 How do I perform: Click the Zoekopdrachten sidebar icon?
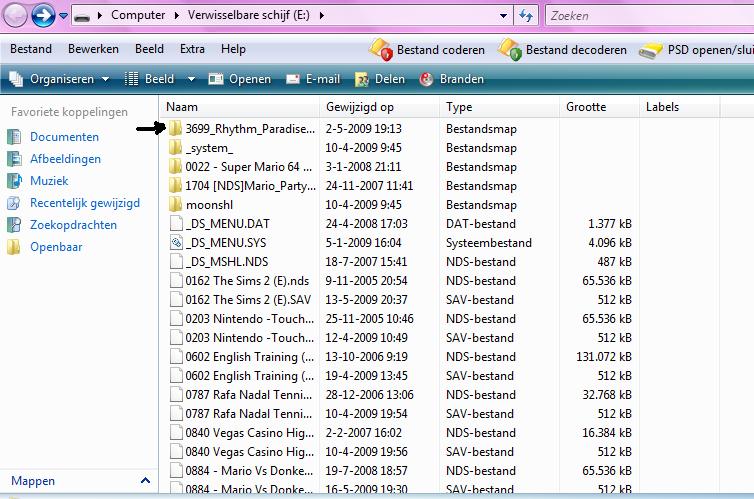14,225
